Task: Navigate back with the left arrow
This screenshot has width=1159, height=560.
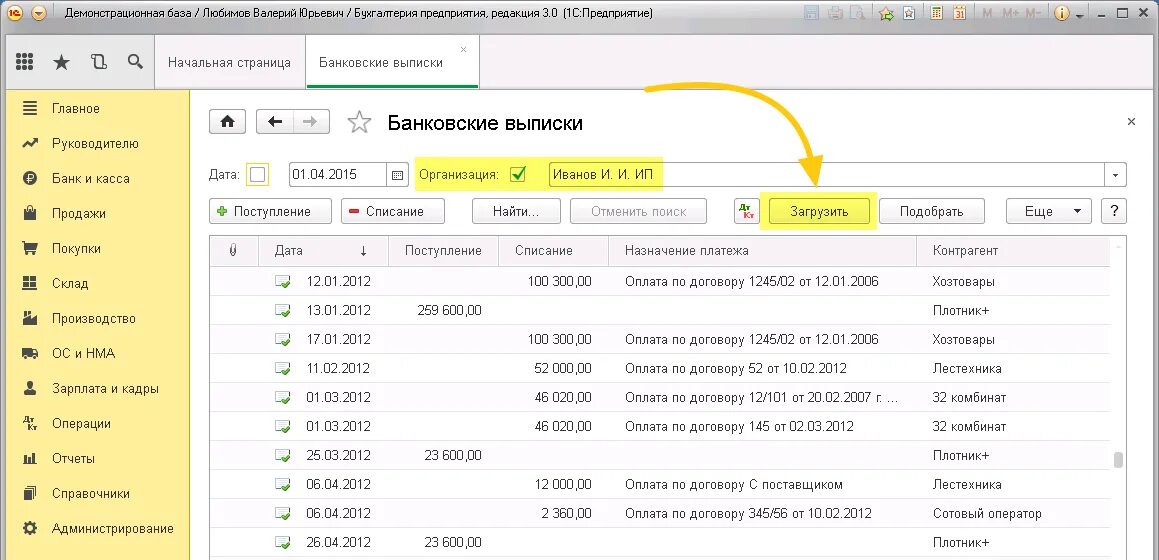Action: click(x=275, y=122)
